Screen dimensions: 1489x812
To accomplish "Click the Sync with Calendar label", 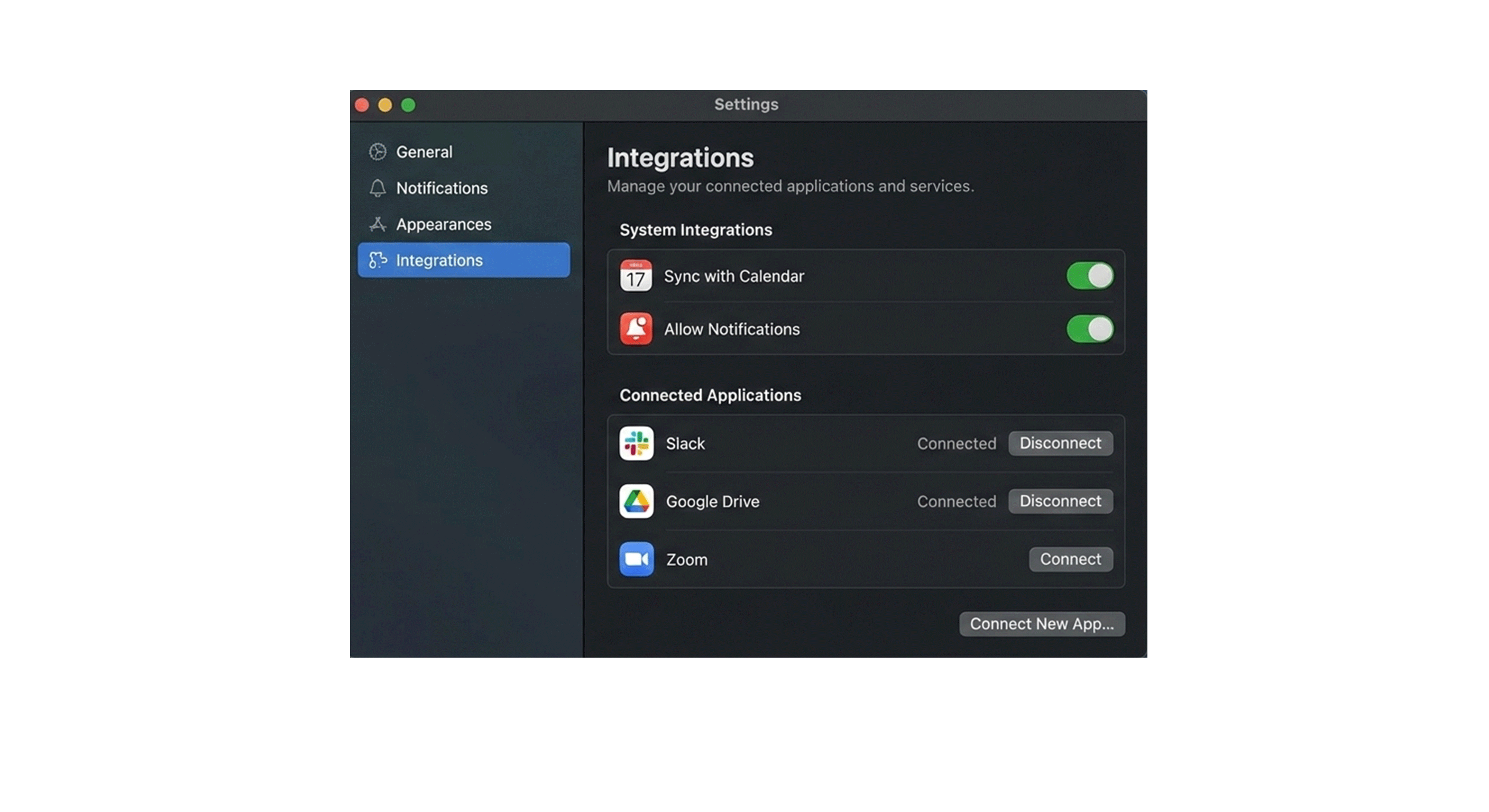I will click(x=733, y=276).
